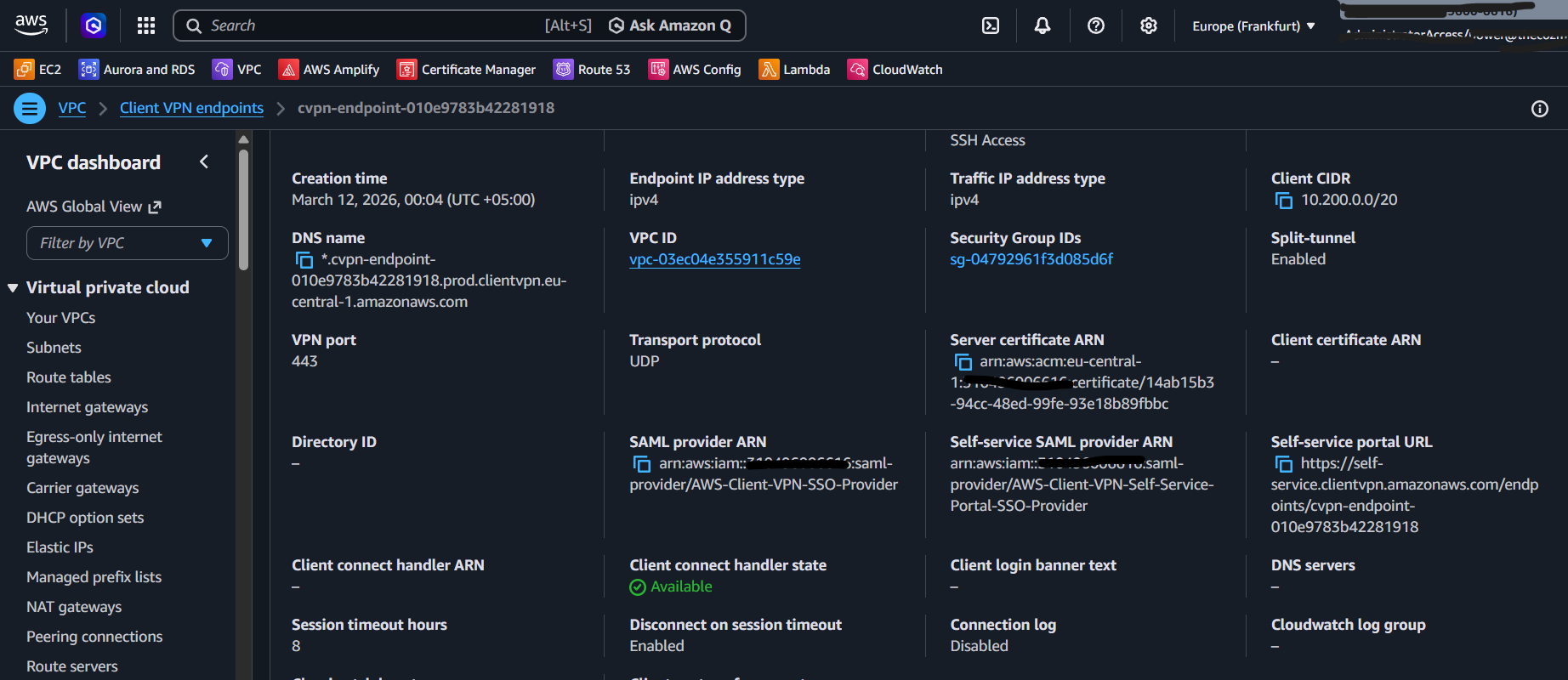
Task: Open the Route 53 bookmark shortcut
Action: coord(592,70)
